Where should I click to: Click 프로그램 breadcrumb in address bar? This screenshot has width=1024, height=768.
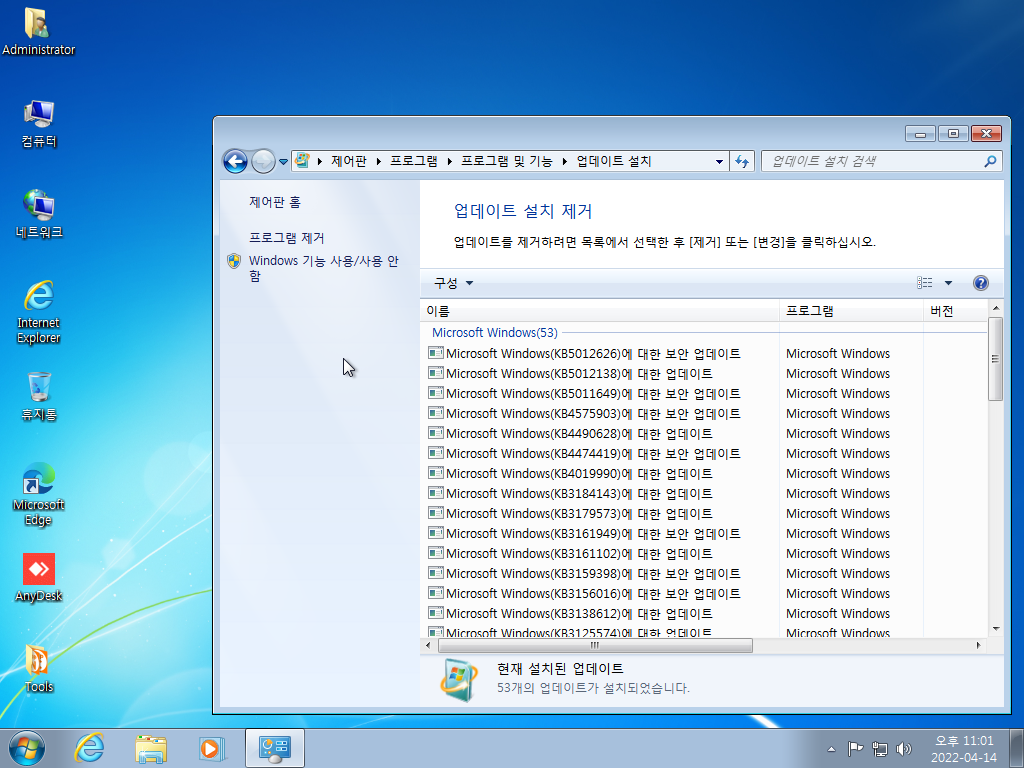pyautogui.click(x=413, y=161)
